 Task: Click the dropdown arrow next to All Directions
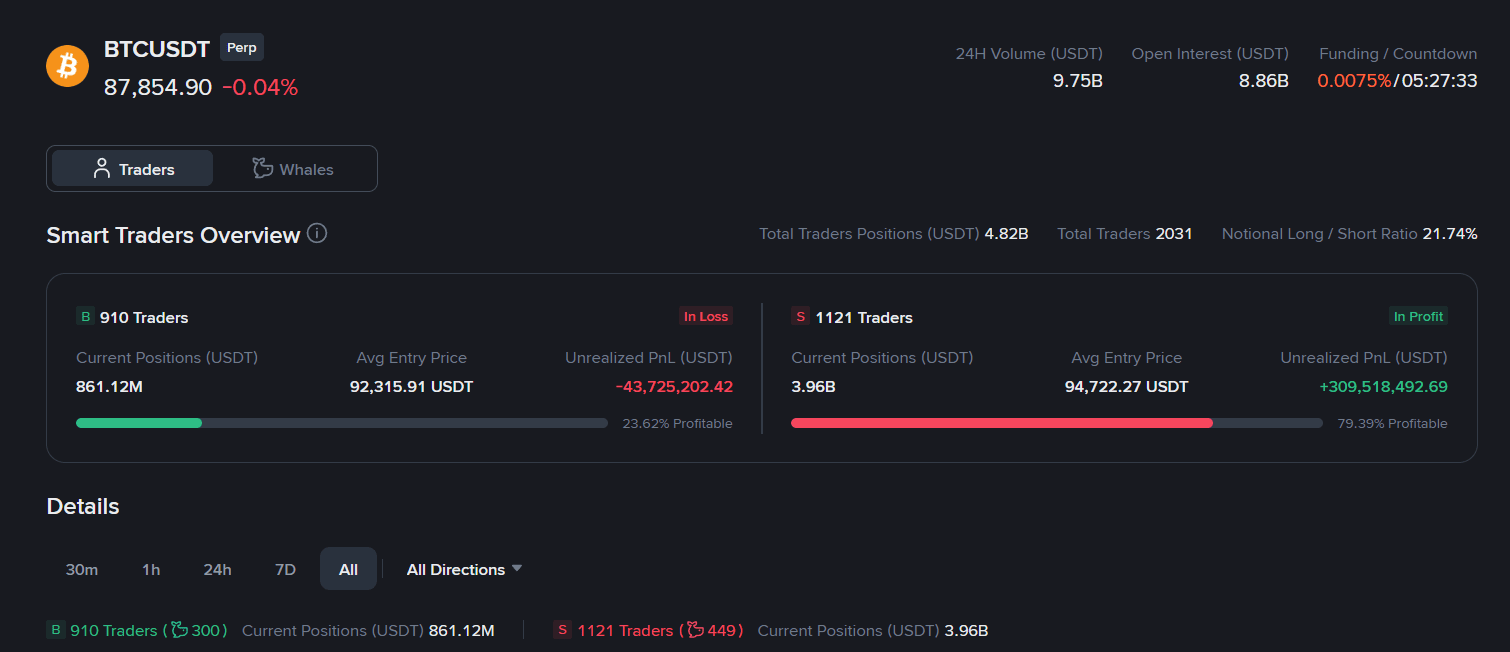[x=517, y=568]
